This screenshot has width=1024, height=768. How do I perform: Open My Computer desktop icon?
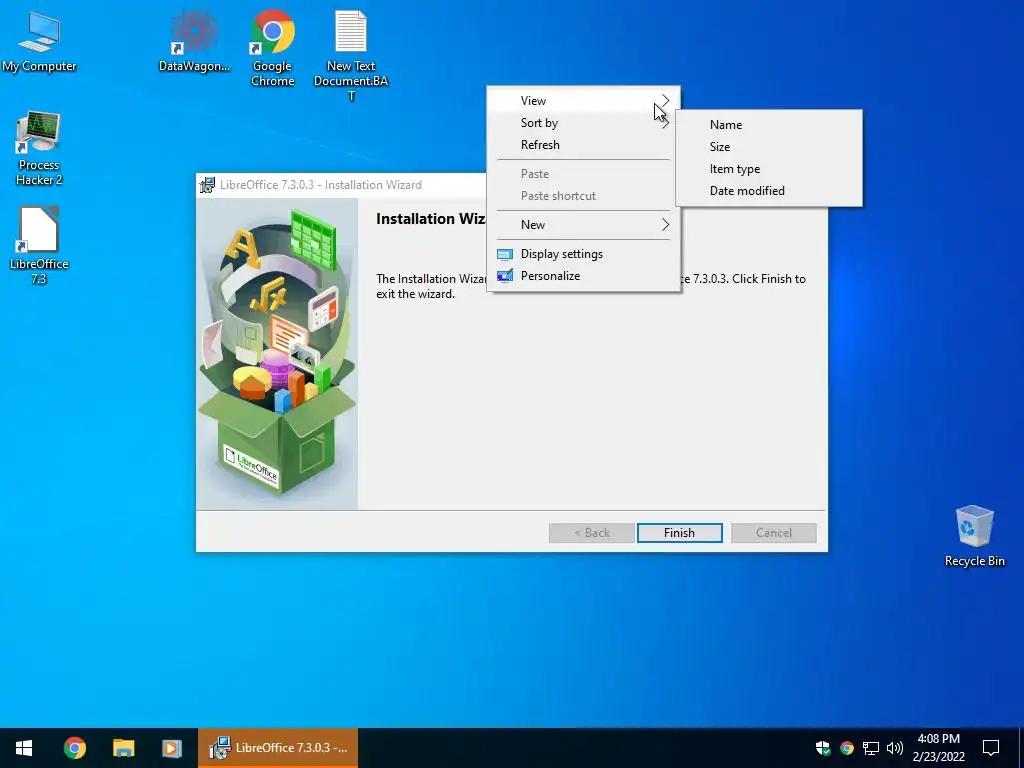39,42
